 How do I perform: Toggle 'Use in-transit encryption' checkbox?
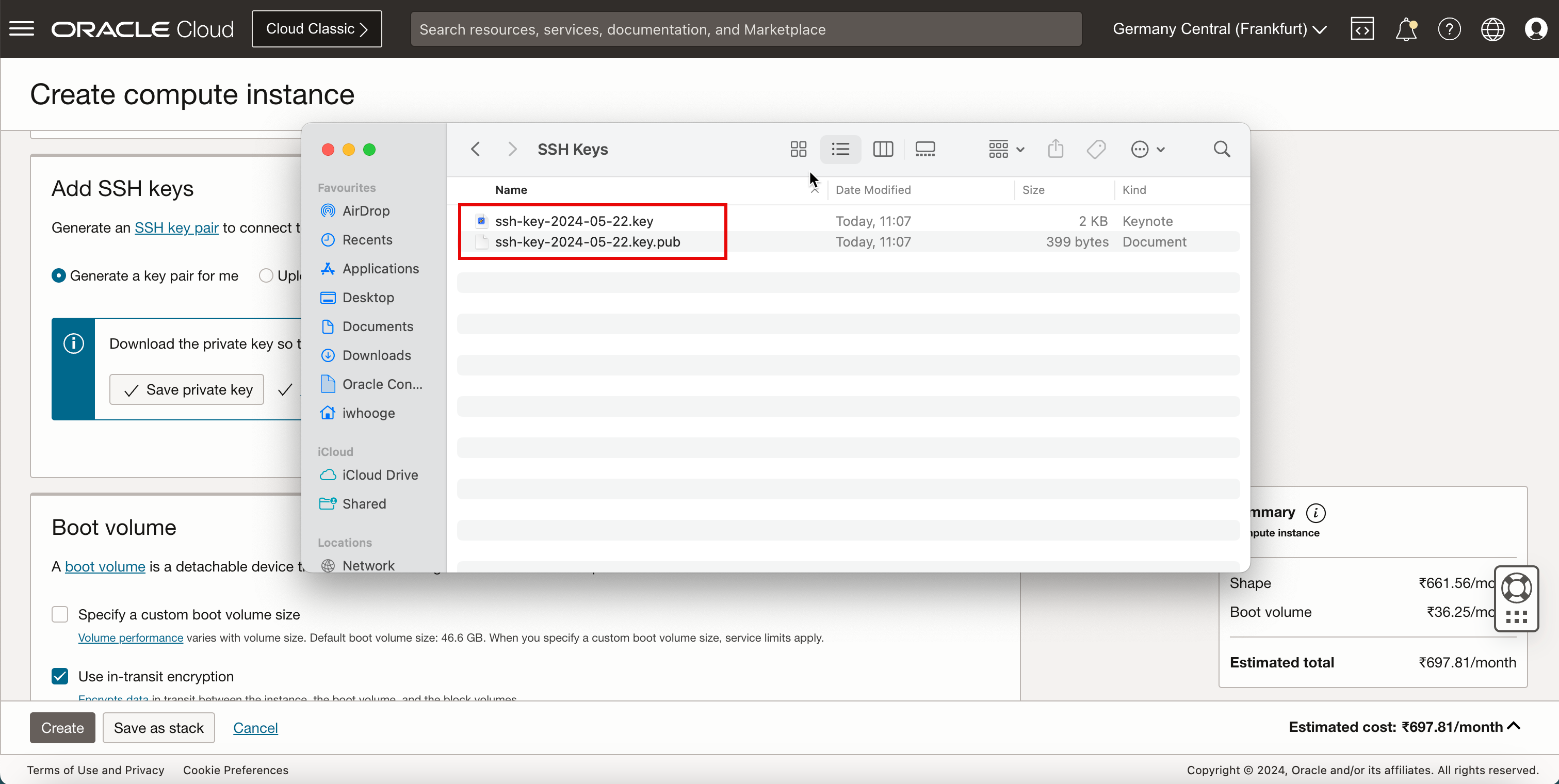click(61, 676)
